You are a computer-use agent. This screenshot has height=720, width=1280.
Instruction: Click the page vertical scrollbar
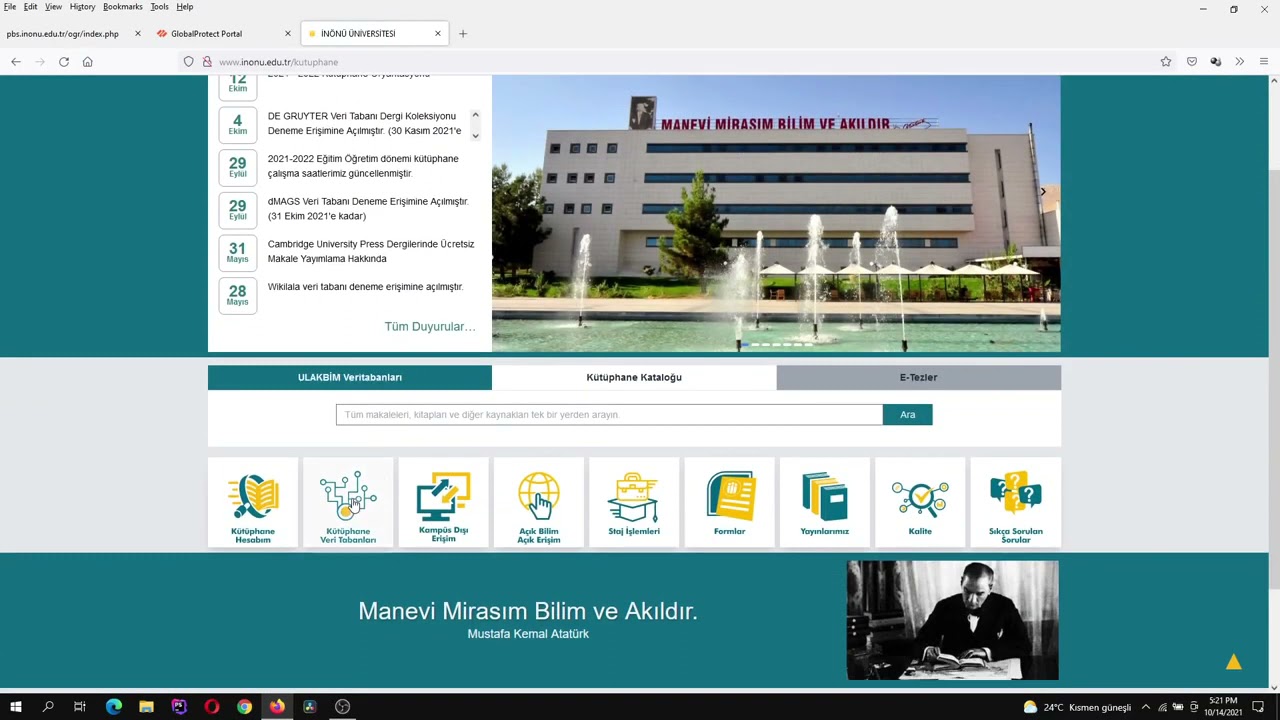[x=1273, y=380]
